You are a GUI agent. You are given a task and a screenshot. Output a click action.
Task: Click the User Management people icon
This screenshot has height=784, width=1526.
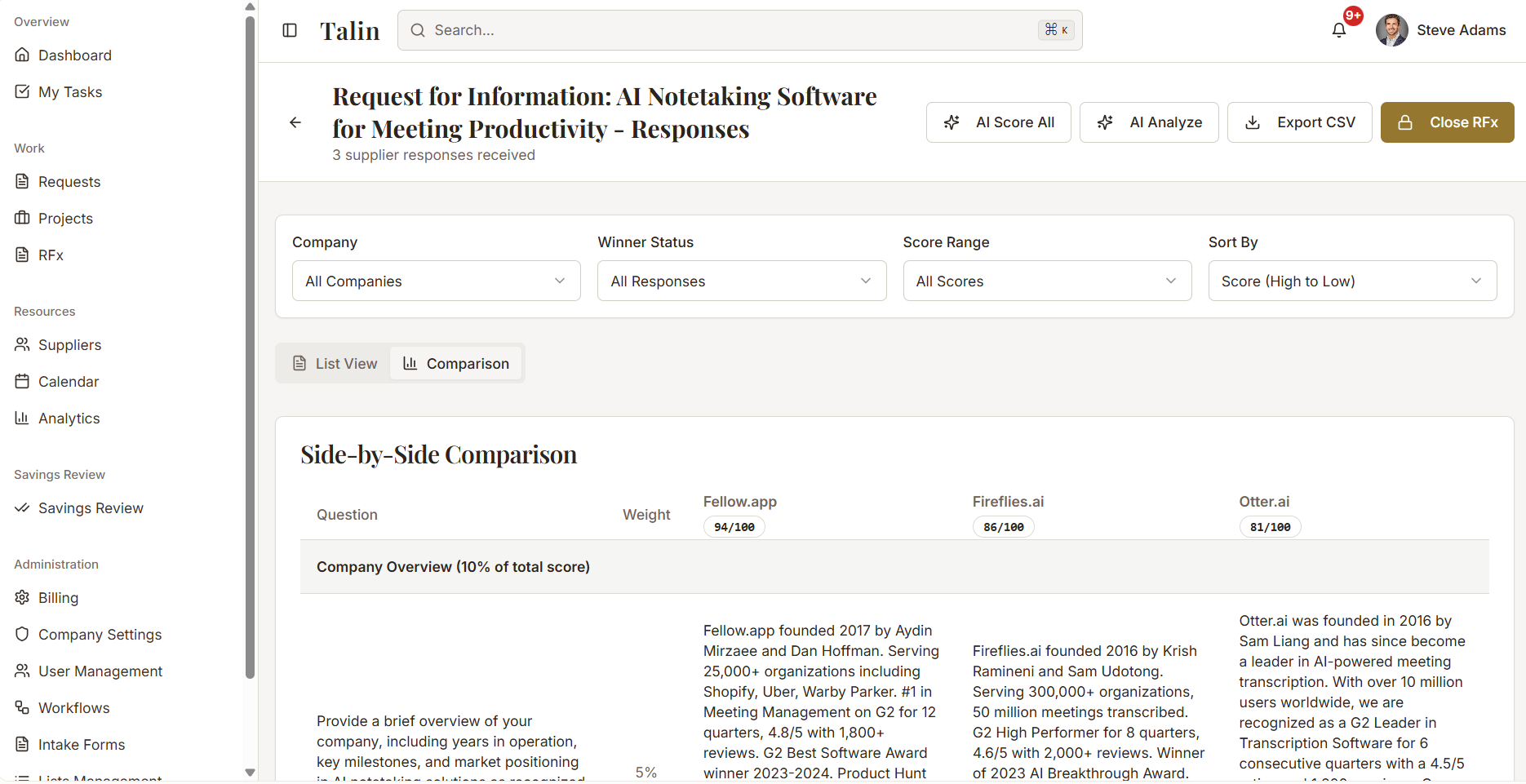point(22,671)
